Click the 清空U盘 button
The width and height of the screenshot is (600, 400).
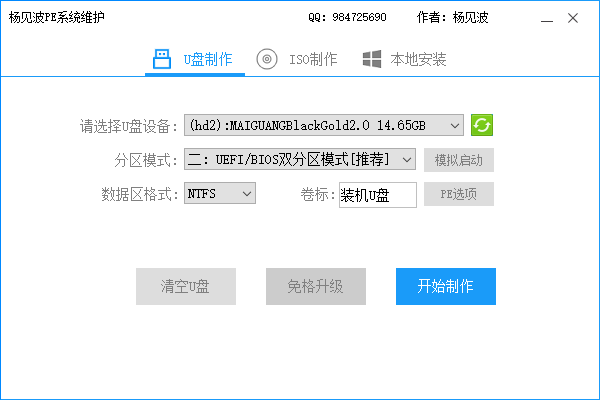tap(185, 286)
